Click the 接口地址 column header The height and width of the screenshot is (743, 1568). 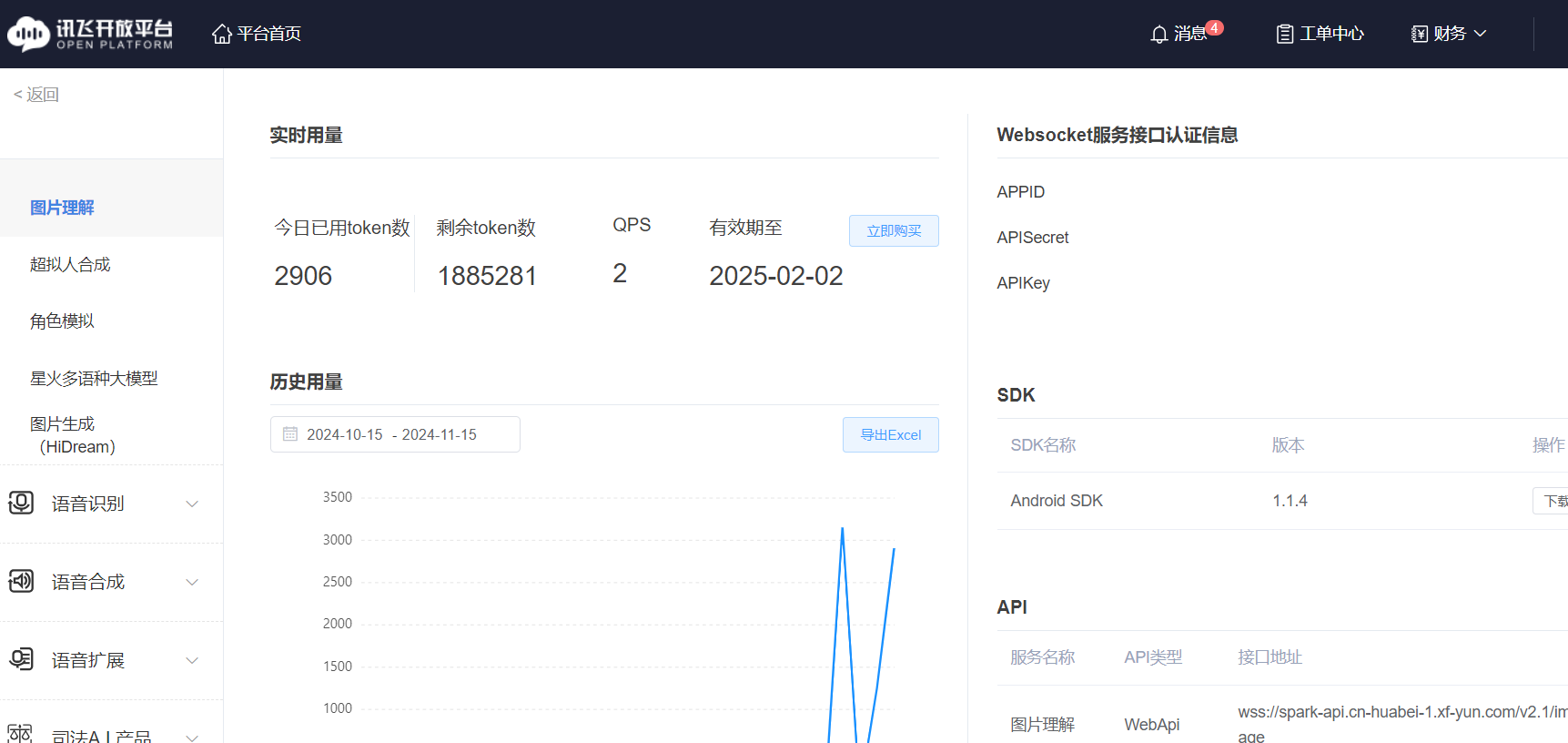pyautogui.click(x=1270, y=657)
